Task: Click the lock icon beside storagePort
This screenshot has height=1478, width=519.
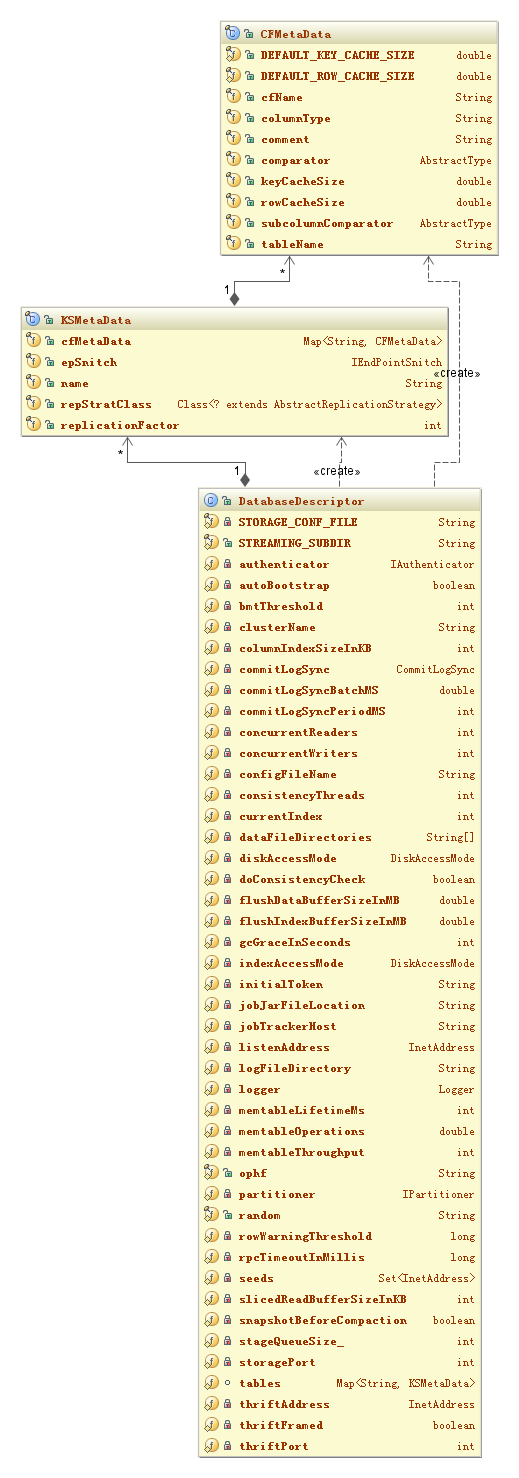Action: tap(227, 1362)
